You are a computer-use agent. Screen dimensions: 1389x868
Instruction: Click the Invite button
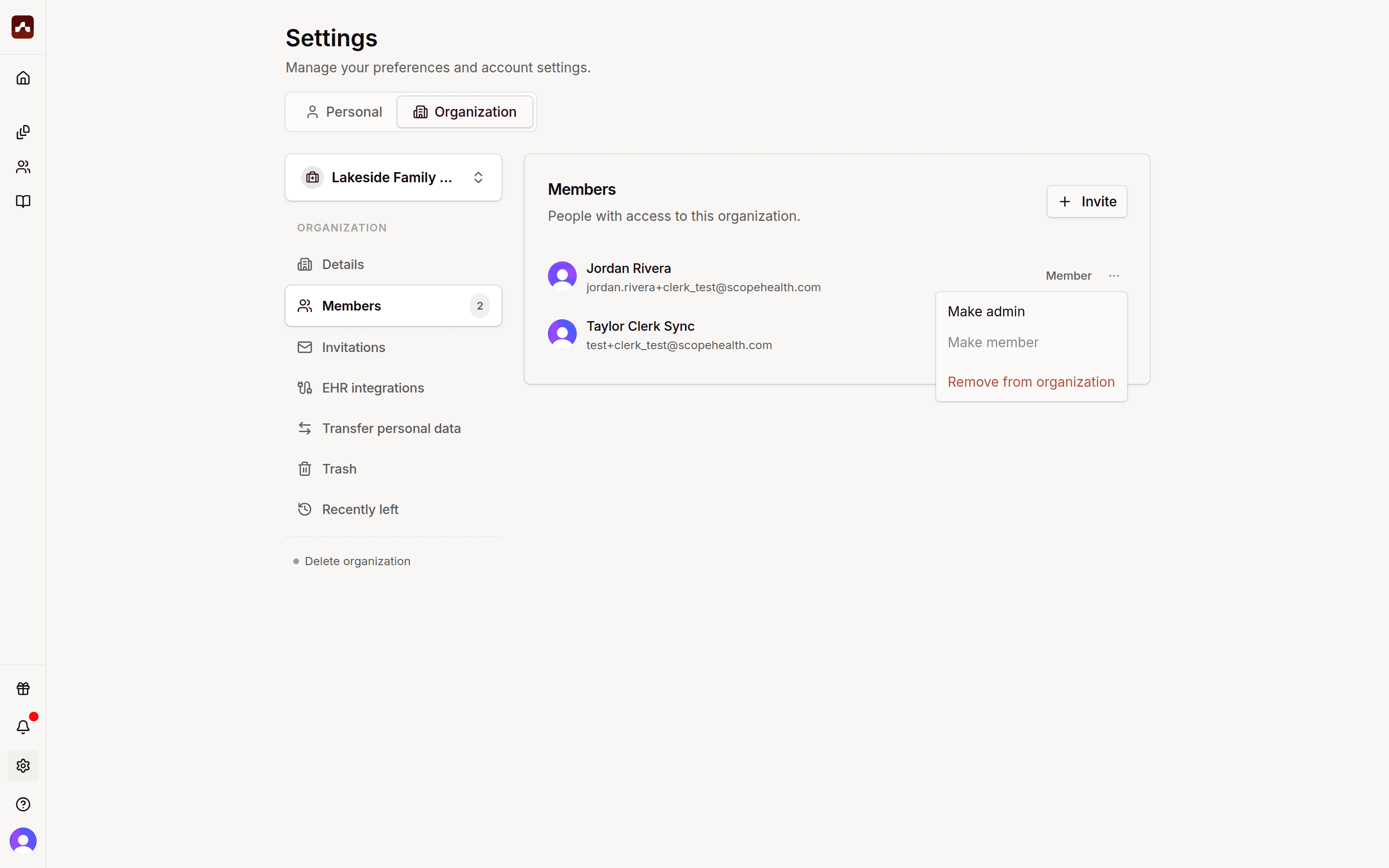(1087, 202)
